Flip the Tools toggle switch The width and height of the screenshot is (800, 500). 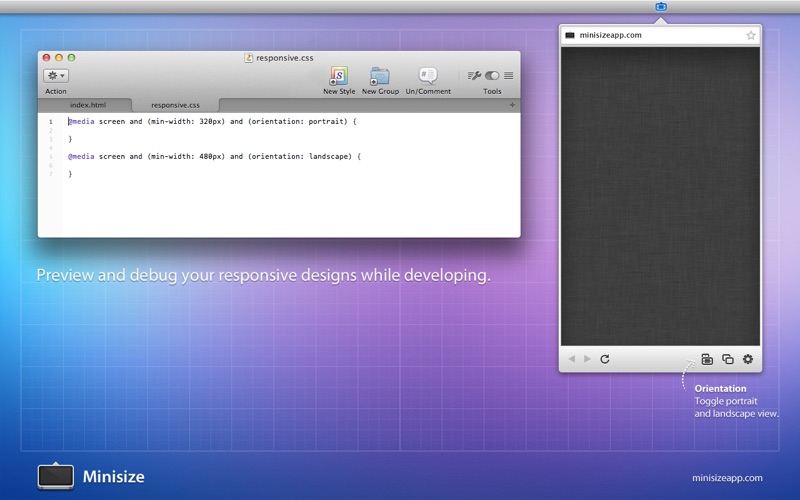click(x=492, y=76)
